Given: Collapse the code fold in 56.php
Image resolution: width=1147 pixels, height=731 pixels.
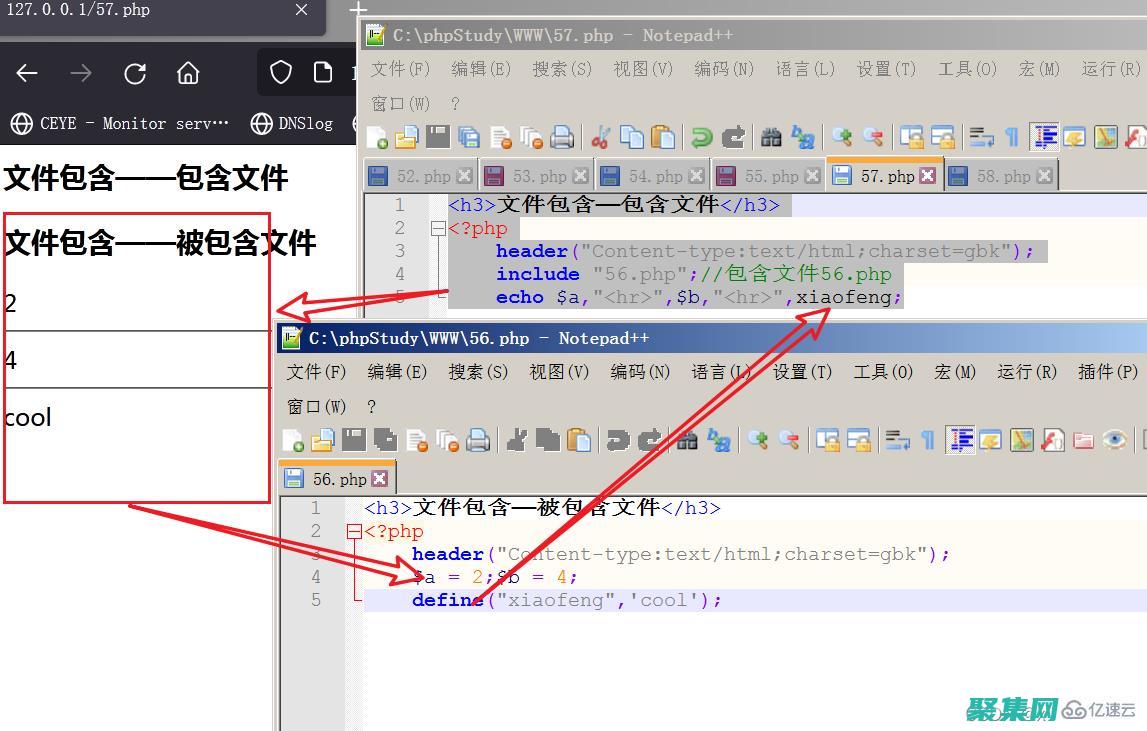Looking at the screenshot, I should 354,531.
